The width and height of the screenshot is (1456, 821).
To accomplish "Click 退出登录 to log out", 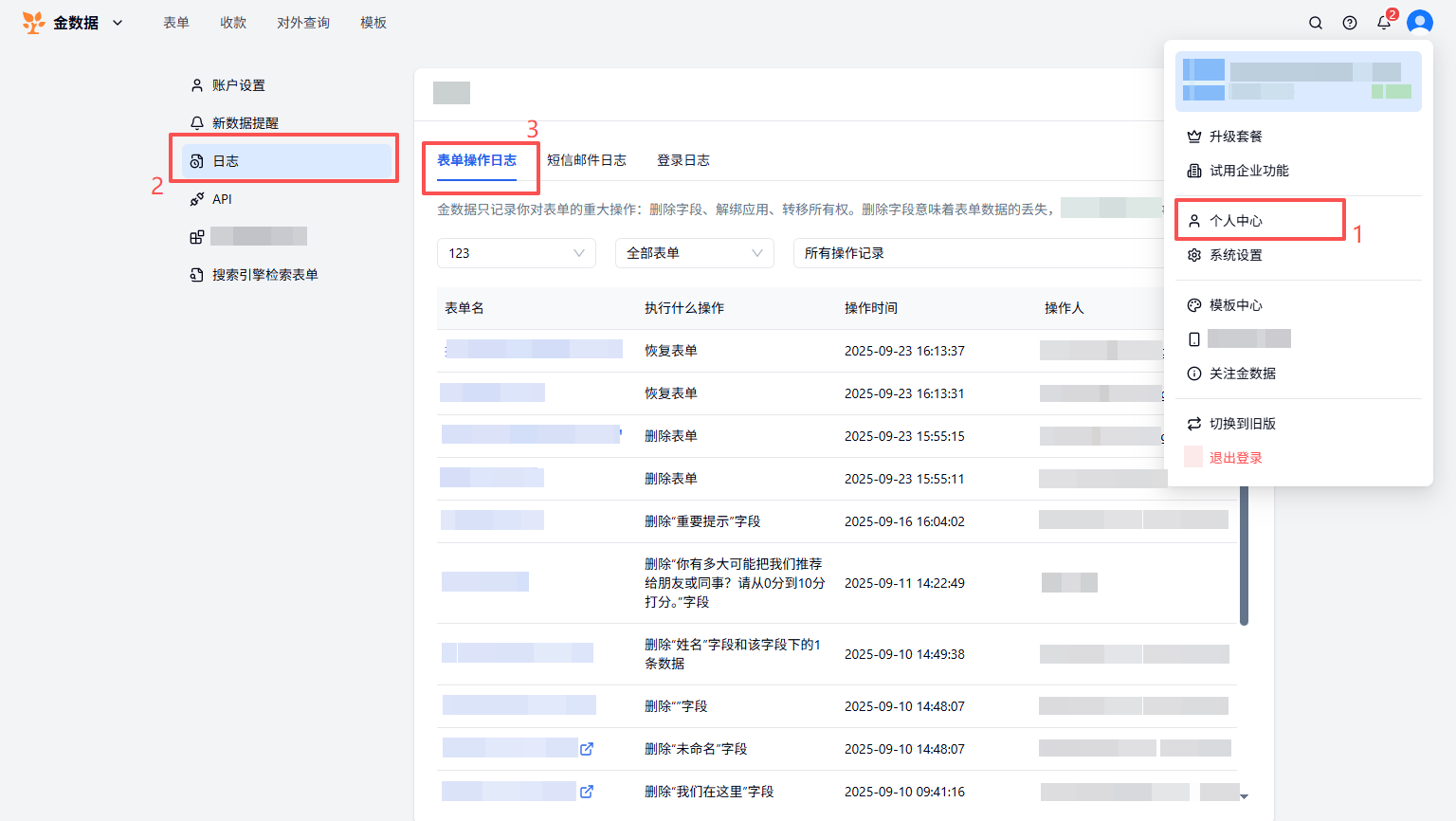I will [x=1235, y=458].
